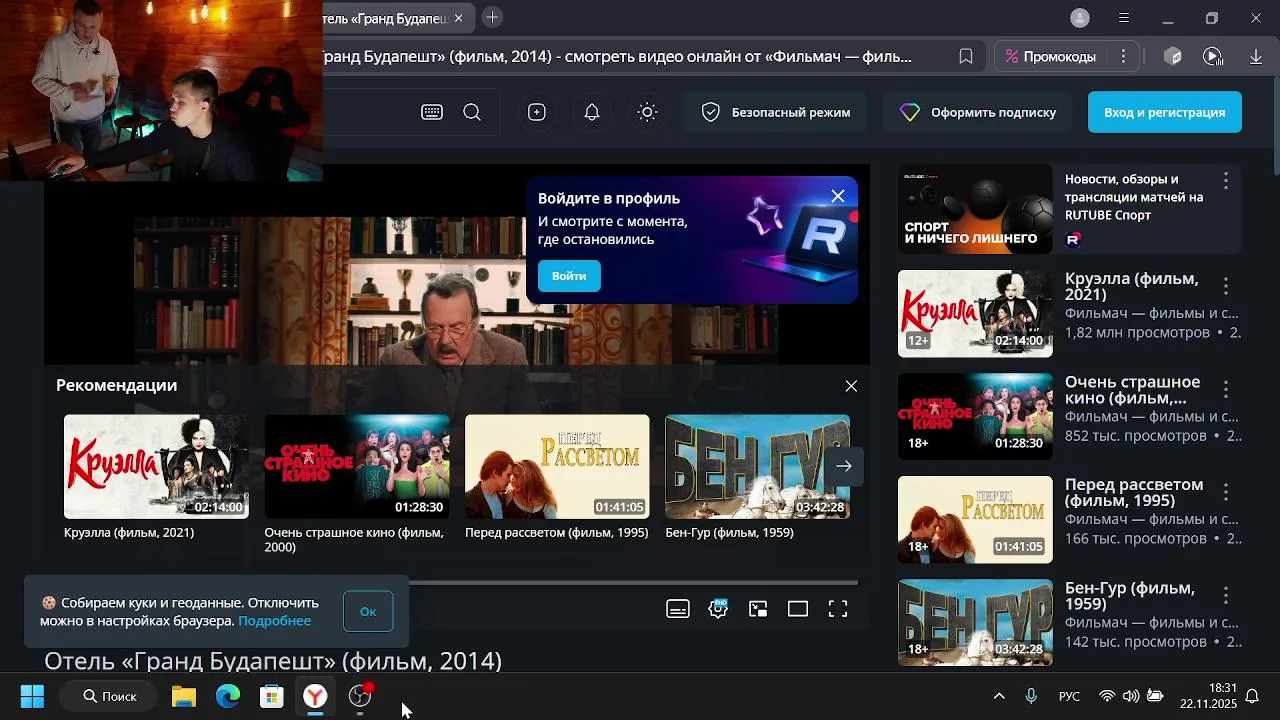The height and width of the screenshot is (720, 1280).
Task: Click the page address bar title text
Action: click(x=617, y=57)
